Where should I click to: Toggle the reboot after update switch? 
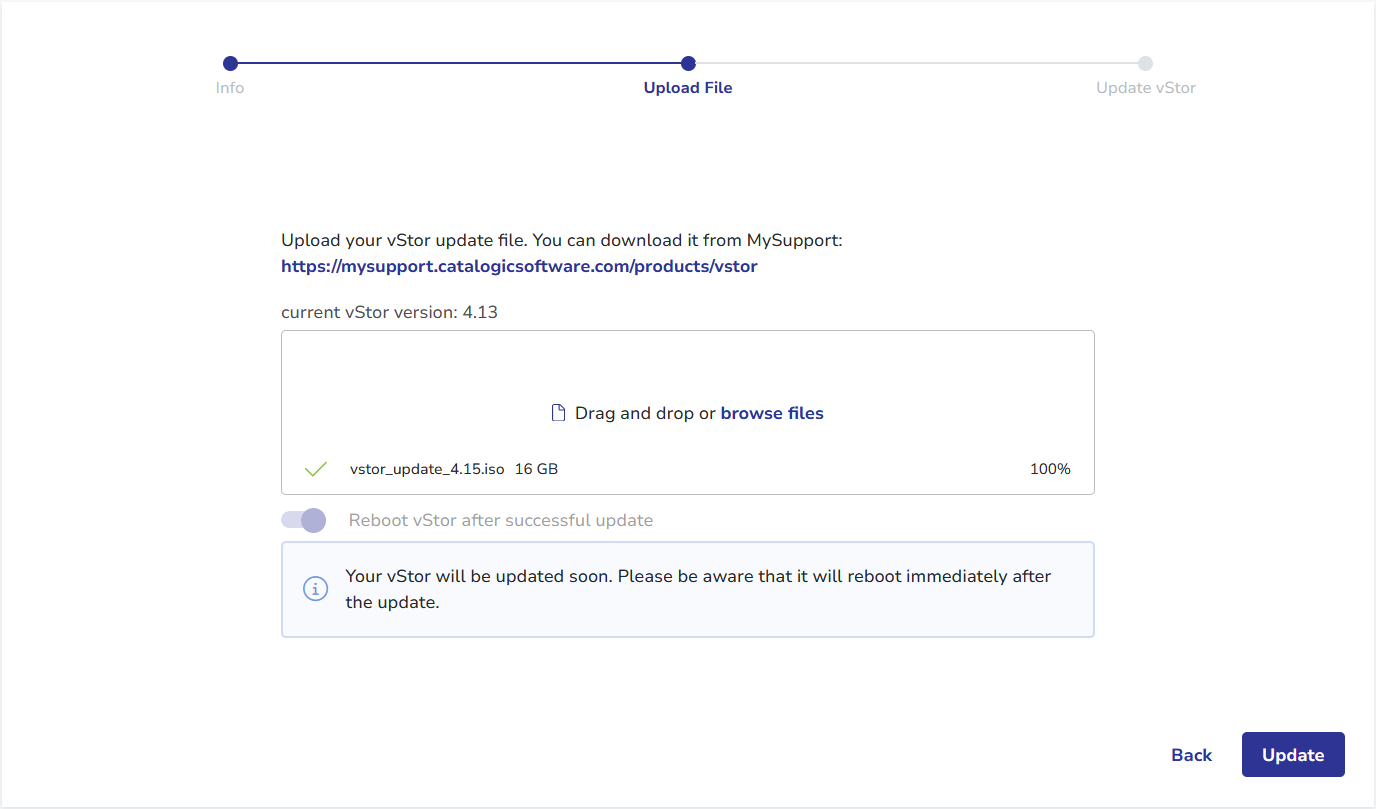[x=304, y=520]
